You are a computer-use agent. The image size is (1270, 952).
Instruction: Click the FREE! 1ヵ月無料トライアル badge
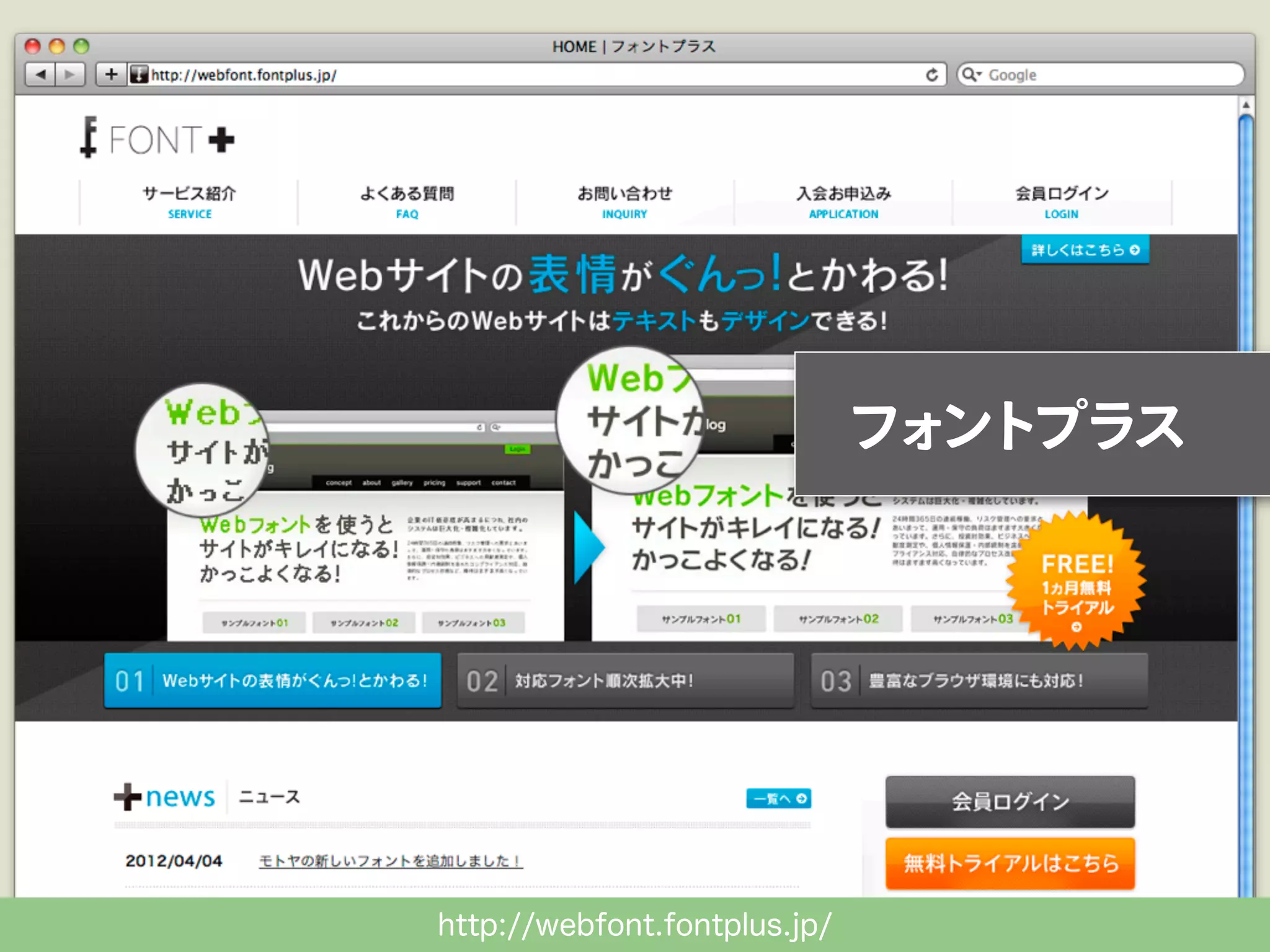tap(1077, 581)
